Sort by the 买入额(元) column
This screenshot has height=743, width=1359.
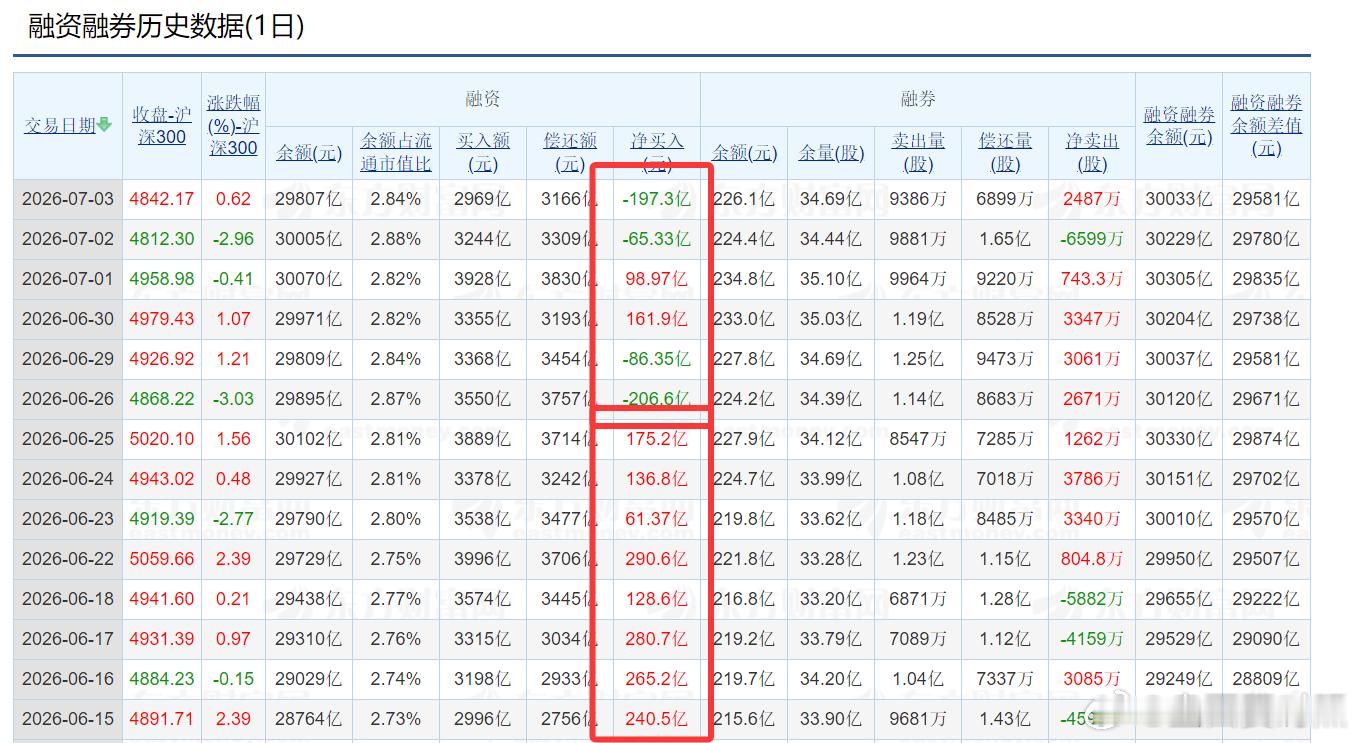[x=483, y=152]
